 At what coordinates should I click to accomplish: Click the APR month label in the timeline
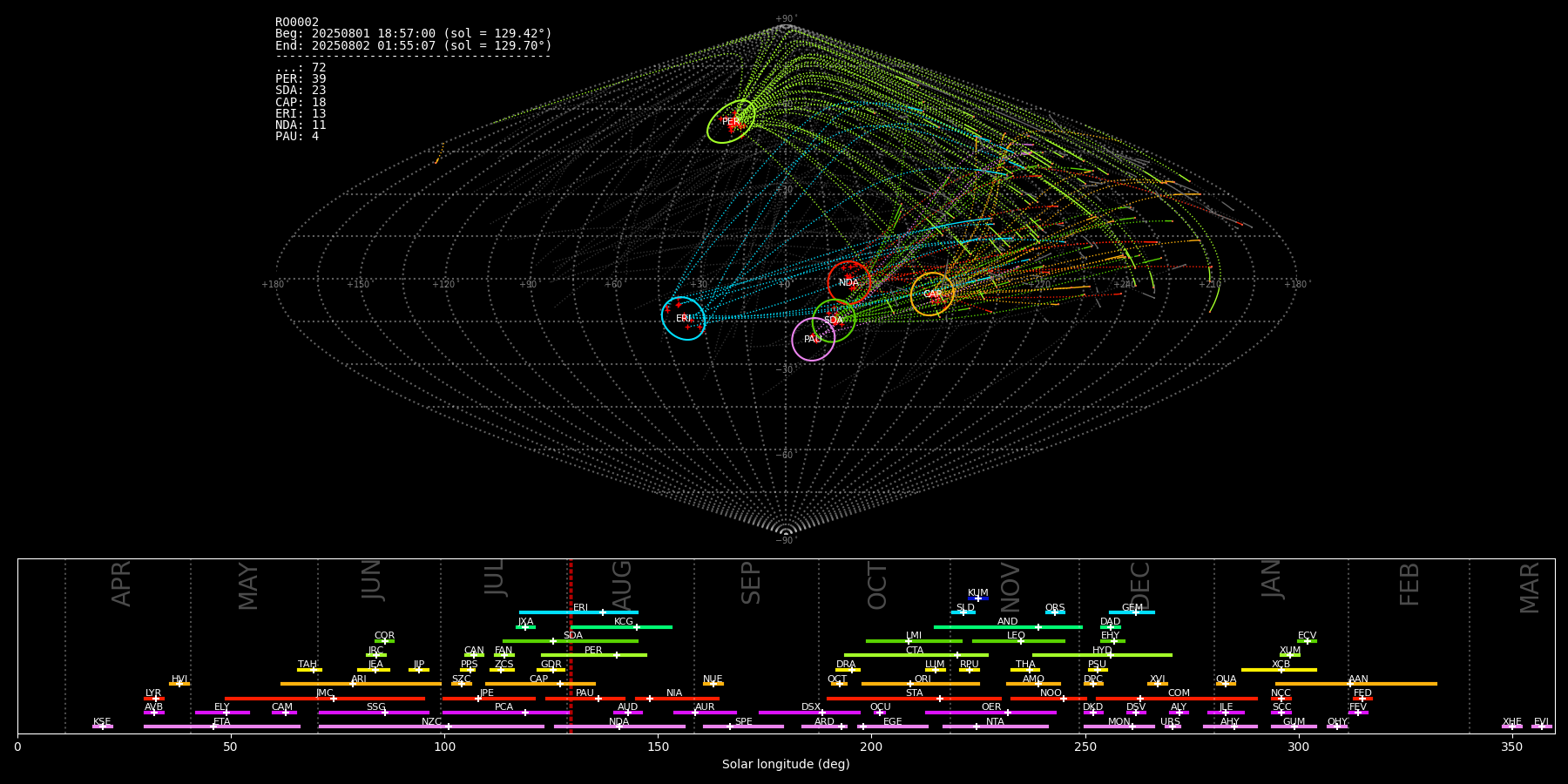pos(121,584)
